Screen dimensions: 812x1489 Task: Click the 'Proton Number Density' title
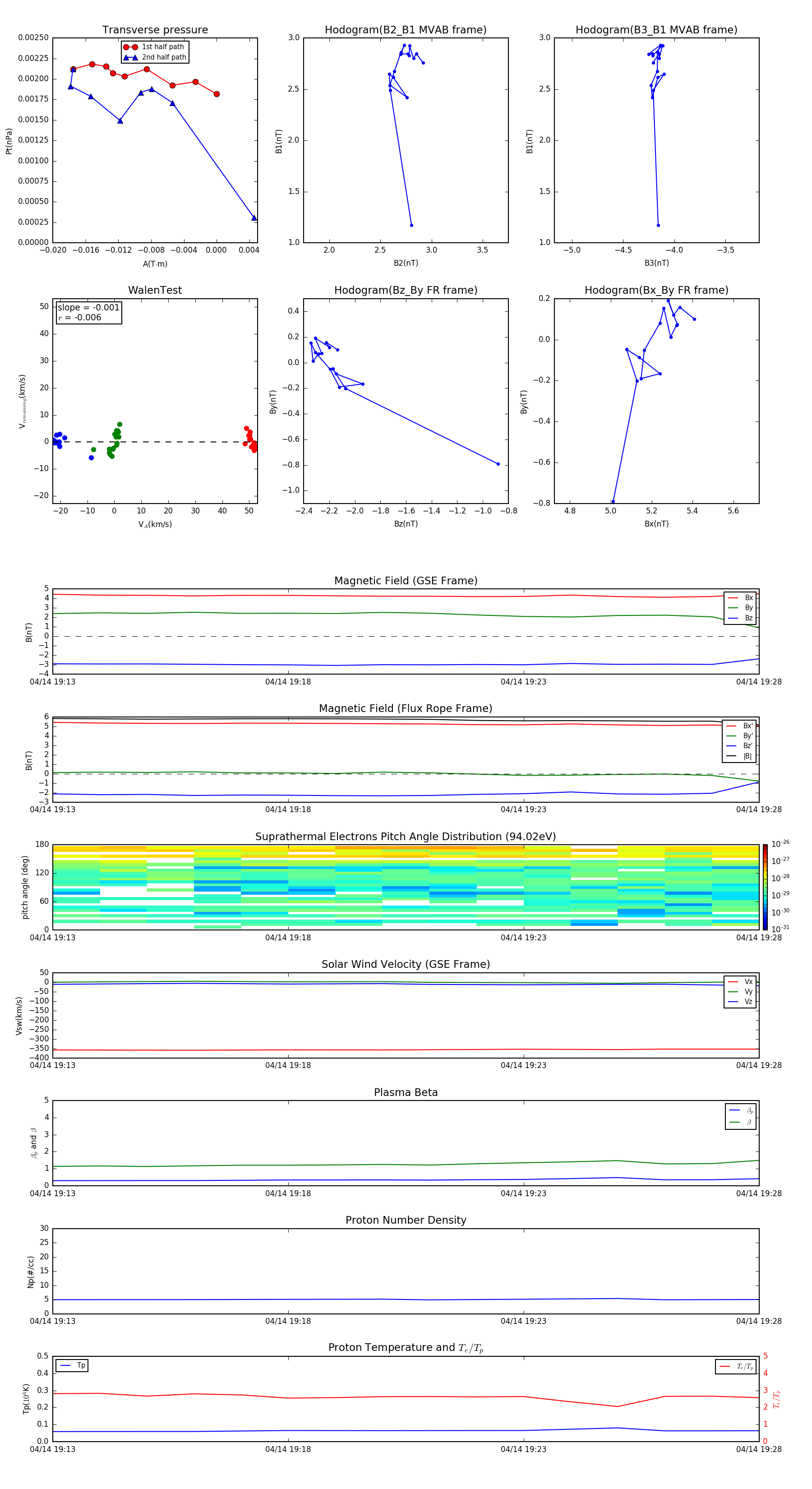406,1220
